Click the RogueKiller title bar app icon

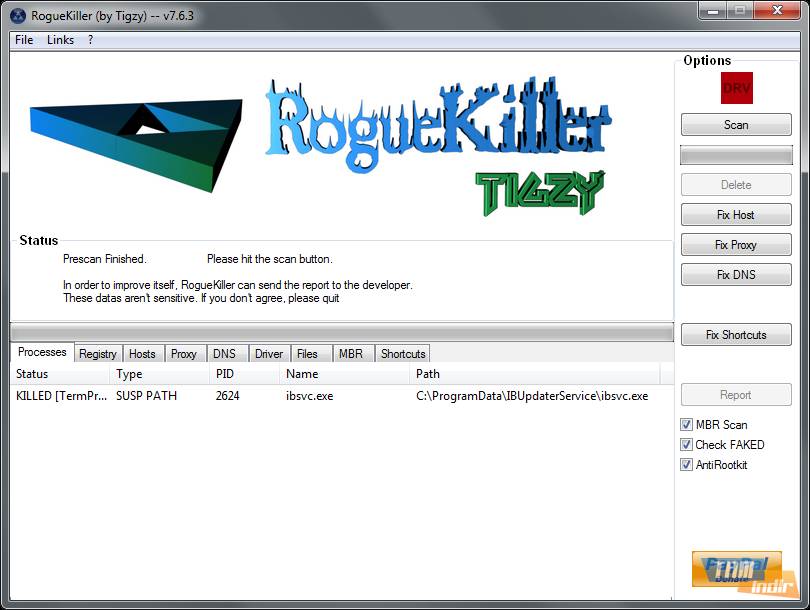tap(18, 15)
